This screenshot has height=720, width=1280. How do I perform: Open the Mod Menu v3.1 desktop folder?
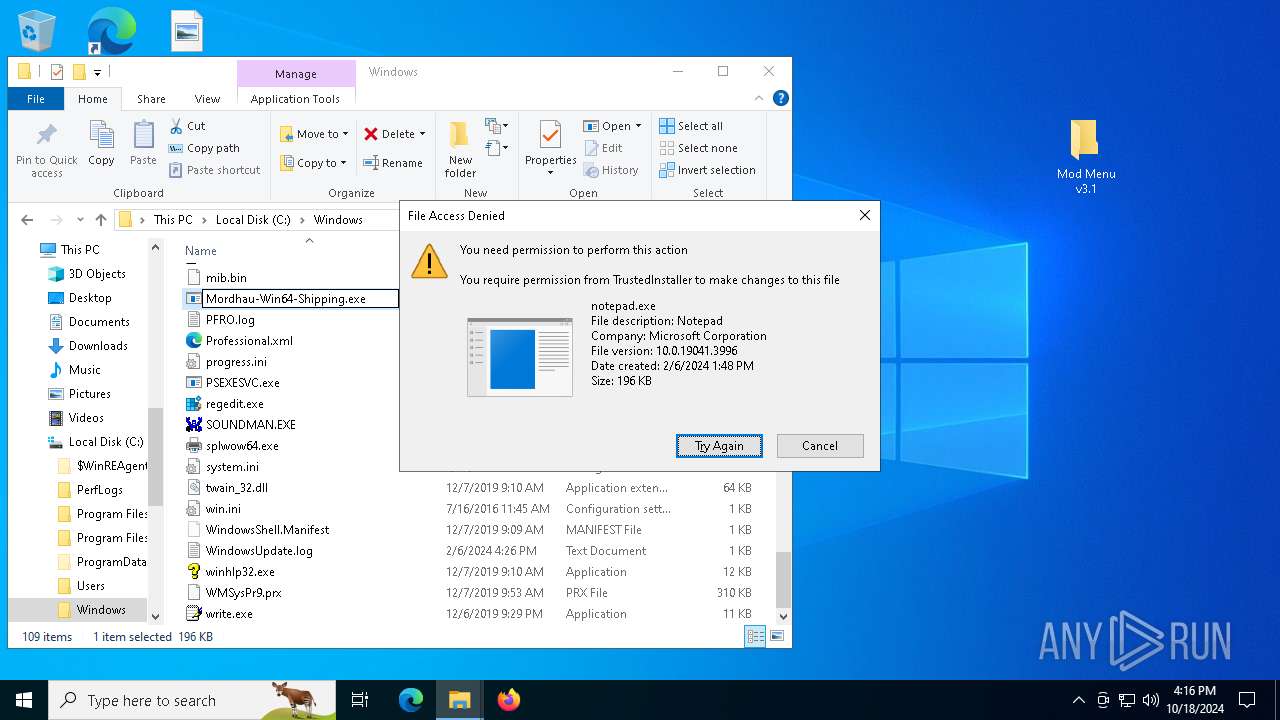tap(1085, 157)
